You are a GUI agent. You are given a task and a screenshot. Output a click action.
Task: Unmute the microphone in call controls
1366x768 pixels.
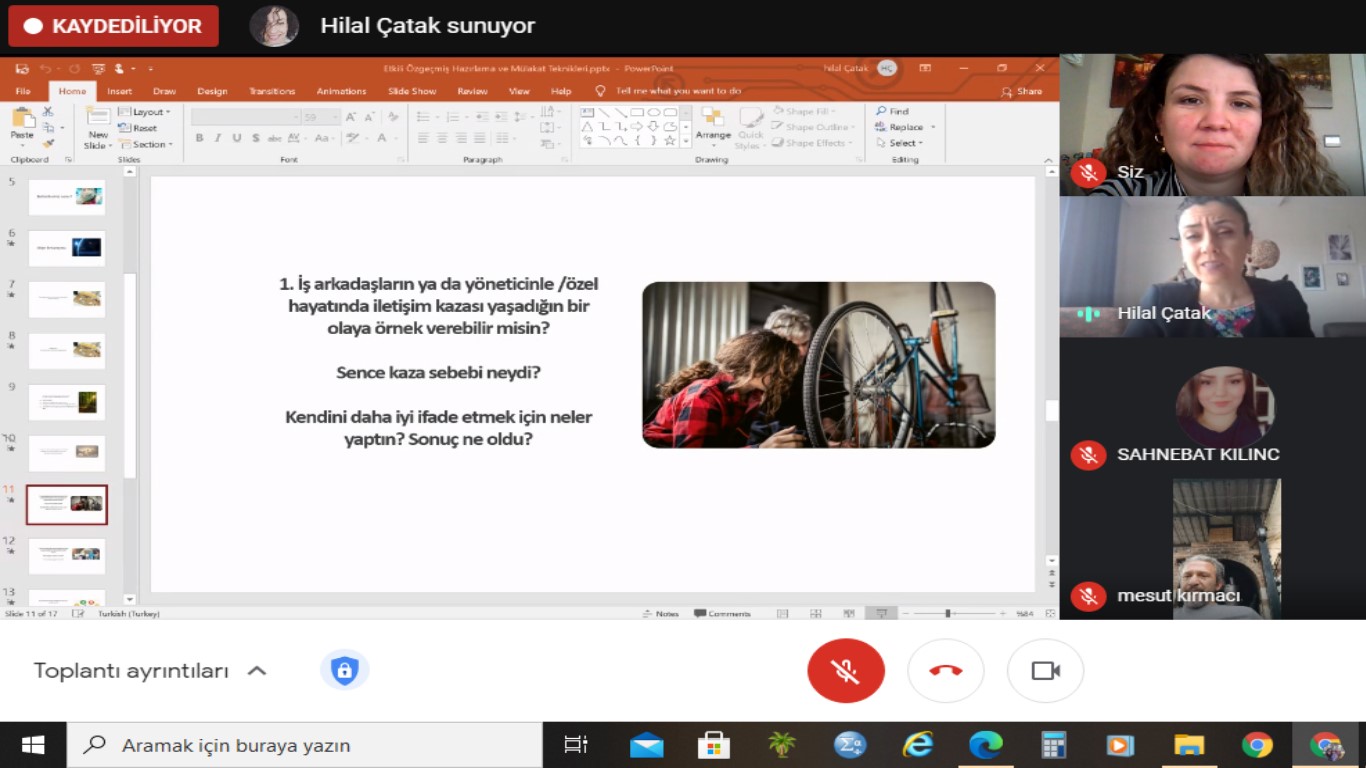coord(845,671)
